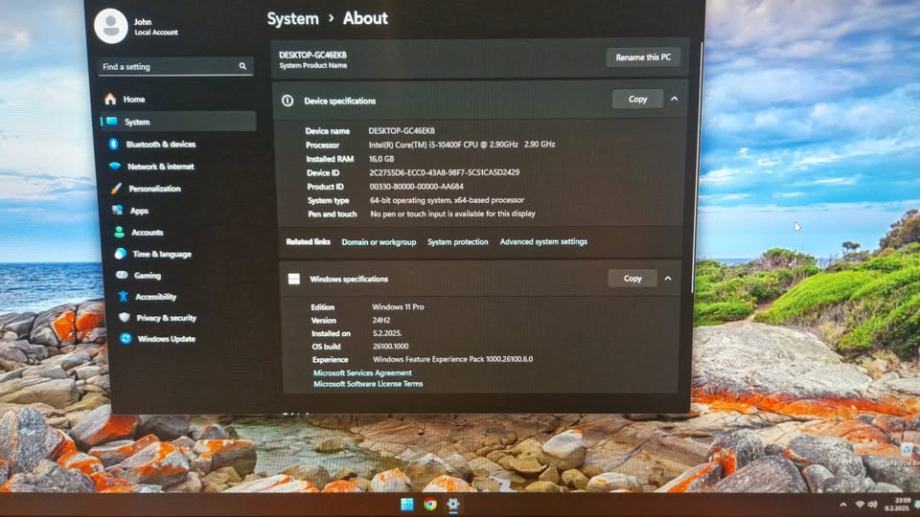Click DESKTOP-GC46EKB beside Device name
The height and width of the screenshot is (517, 920).
tap(401, 131)
